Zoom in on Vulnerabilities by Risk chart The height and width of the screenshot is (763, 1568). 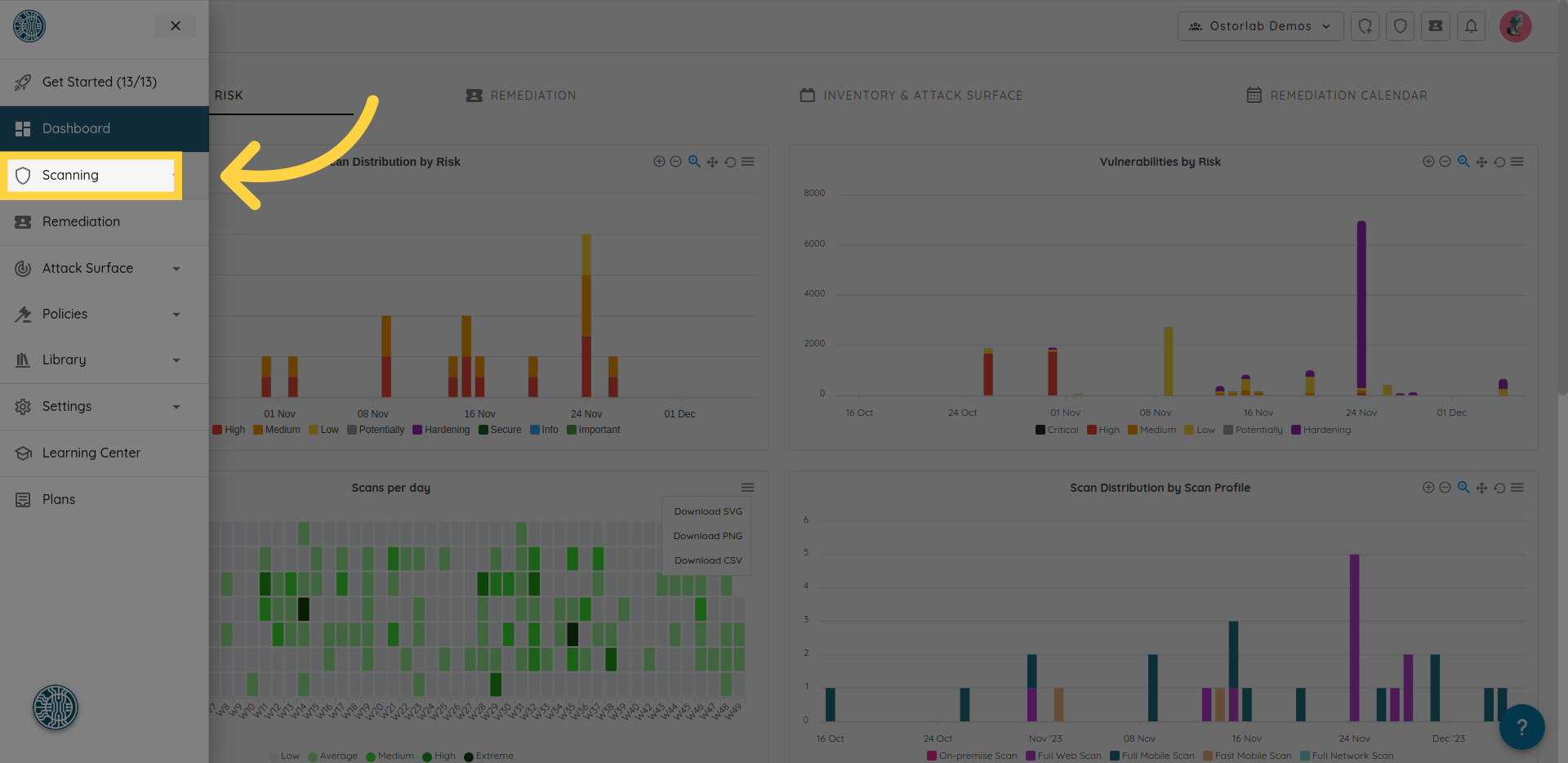pyautogui.click(x=1428, y=162)
